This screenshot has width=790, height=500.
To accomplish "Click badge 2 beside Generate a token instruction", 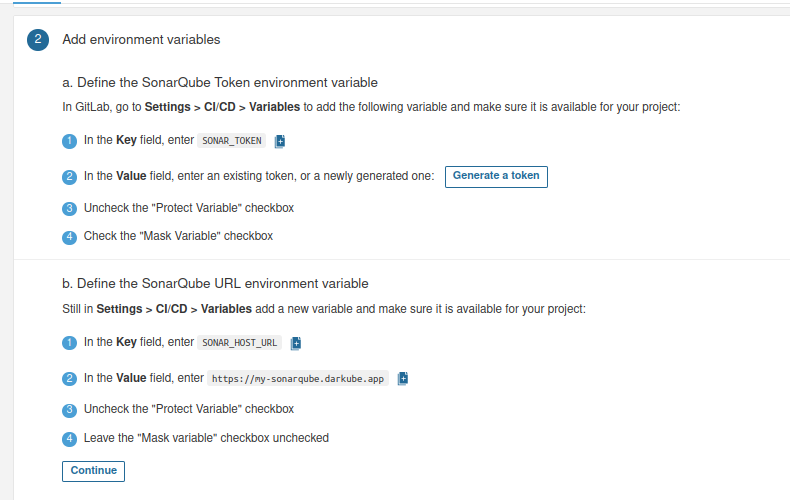I will [70, 177].
